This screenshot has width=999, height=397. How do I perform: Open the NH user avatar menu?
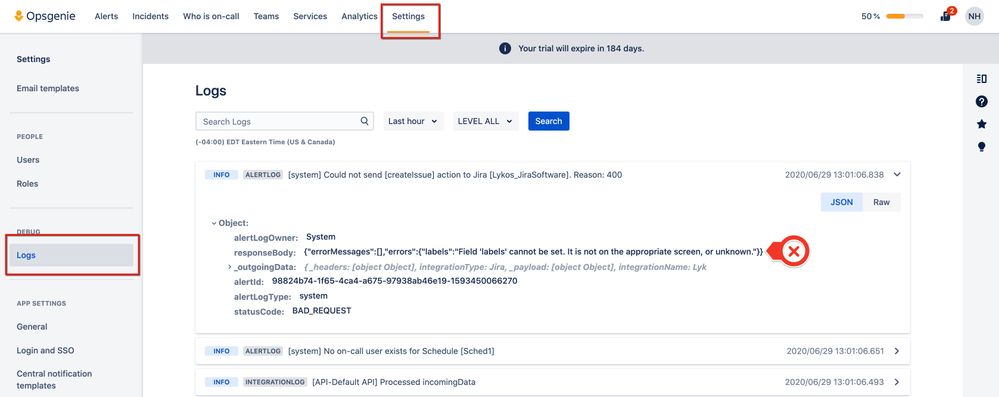[974, 16]
